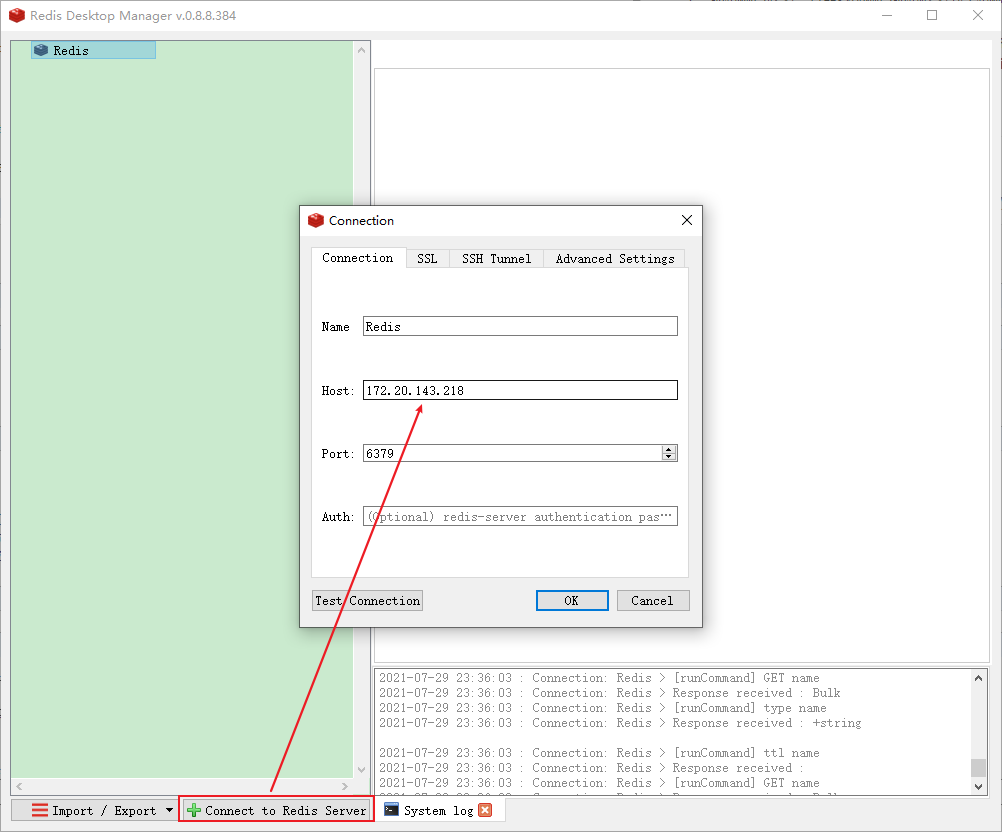Viewport: 1002px width, 832px height.
Task: Close the Connection dialog
Action: [687, 220]
